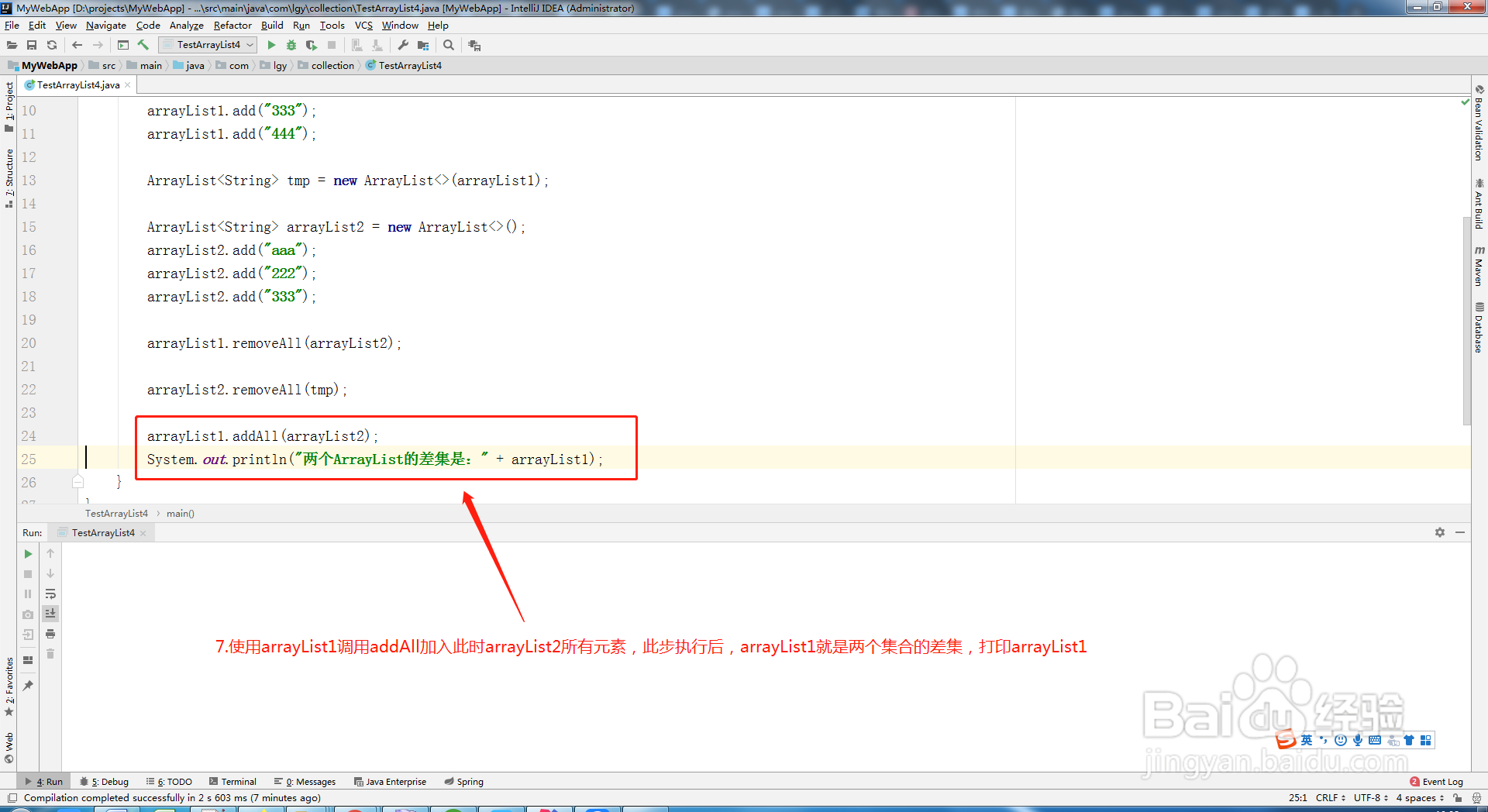Open the VCS menu

363,26
